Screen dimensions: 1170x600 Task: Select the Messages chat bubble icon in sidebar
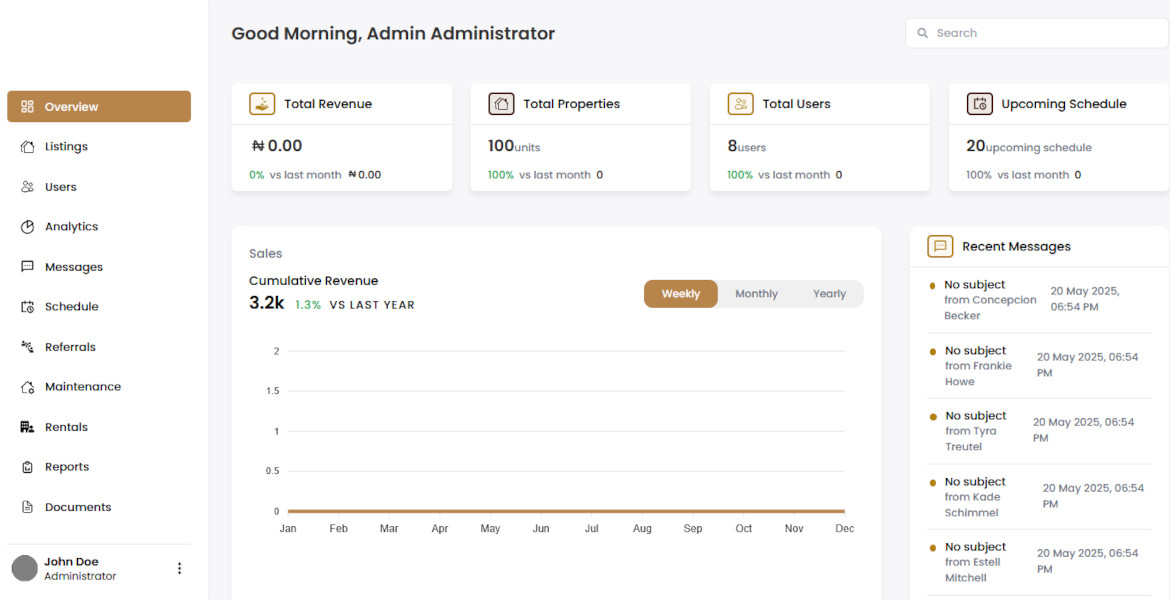28,266
